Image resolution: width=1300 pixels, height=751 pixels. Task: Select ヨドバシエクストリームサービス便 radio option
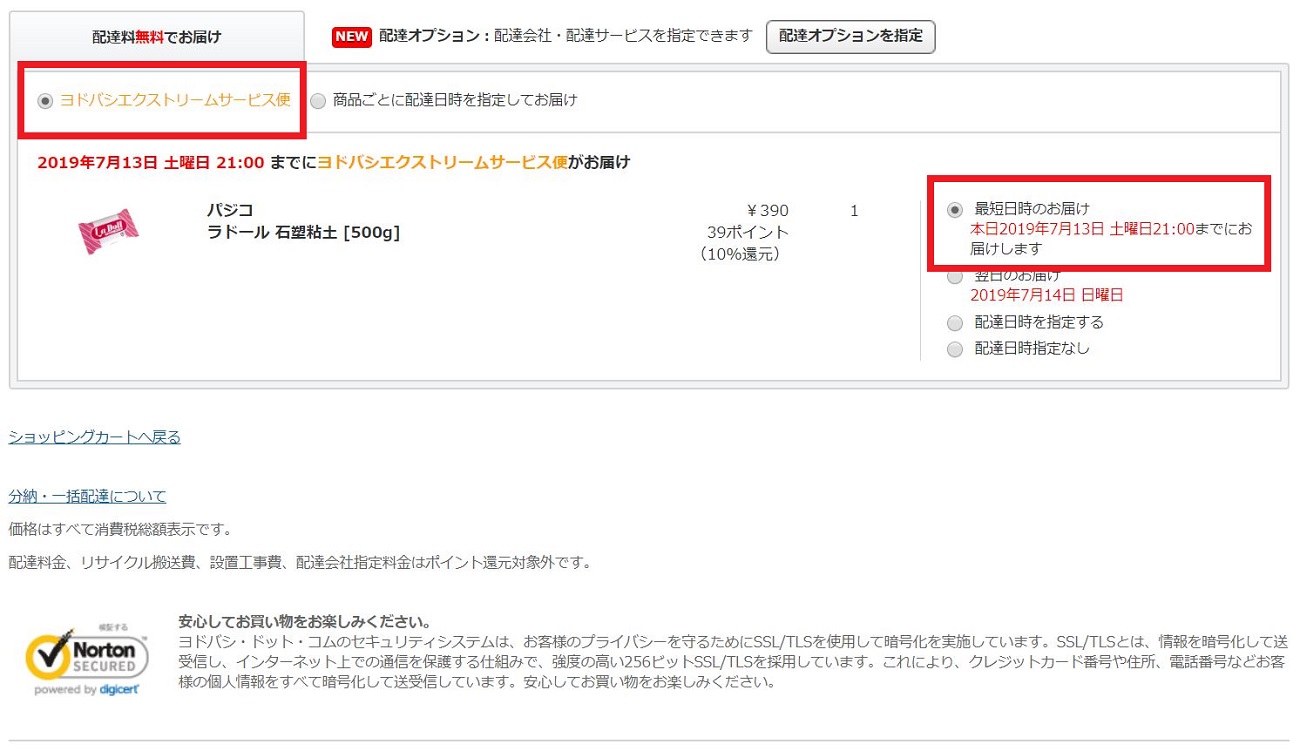45,101
